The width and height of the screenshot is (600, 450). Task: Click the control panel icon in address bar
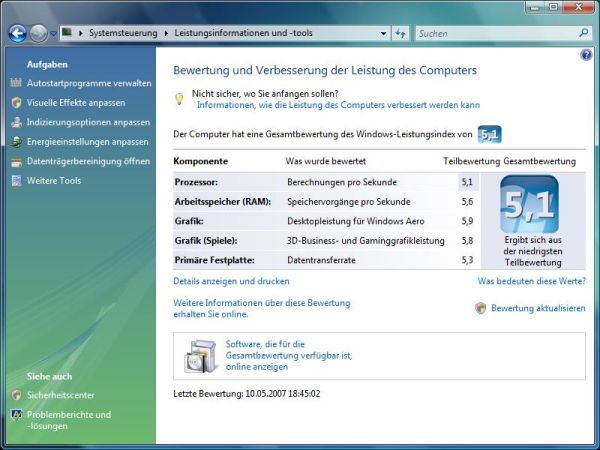(67, 33)
